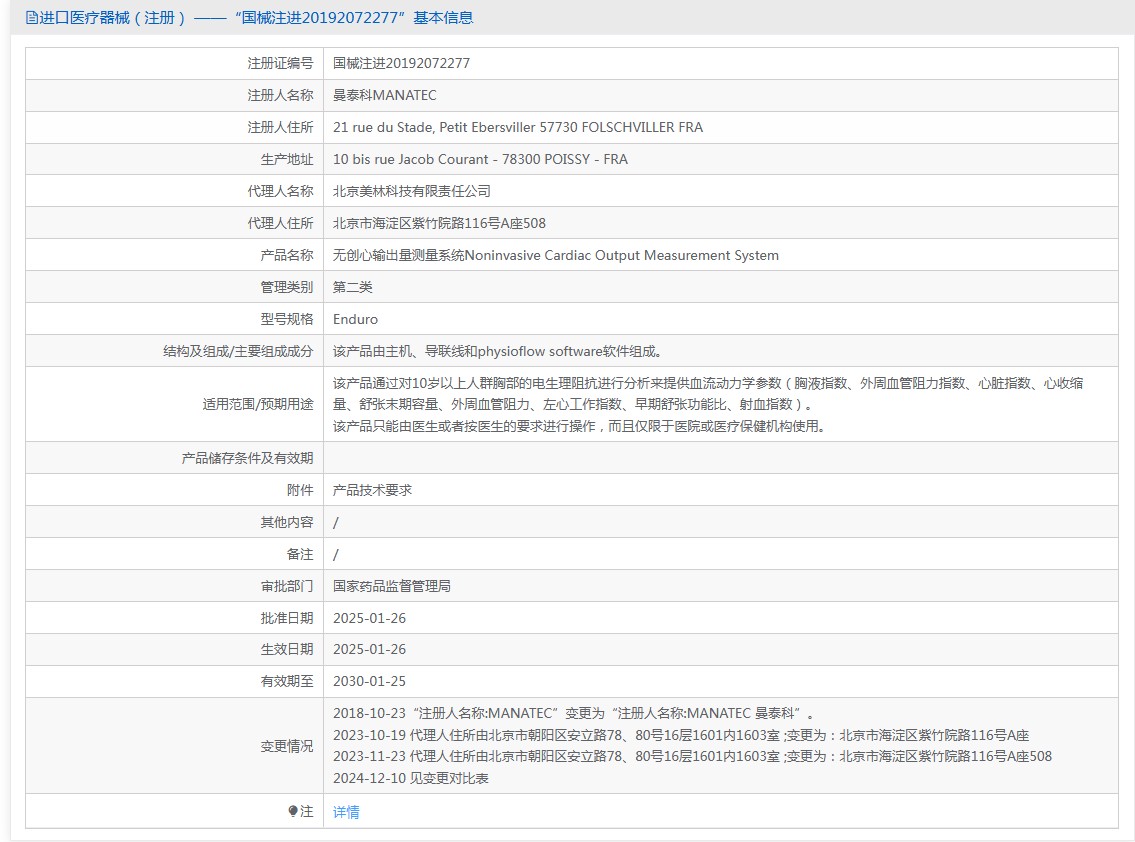Click the 适用范围/预期用途 row label
This screenshot has height=842, width=1135.
coord(258,404)
